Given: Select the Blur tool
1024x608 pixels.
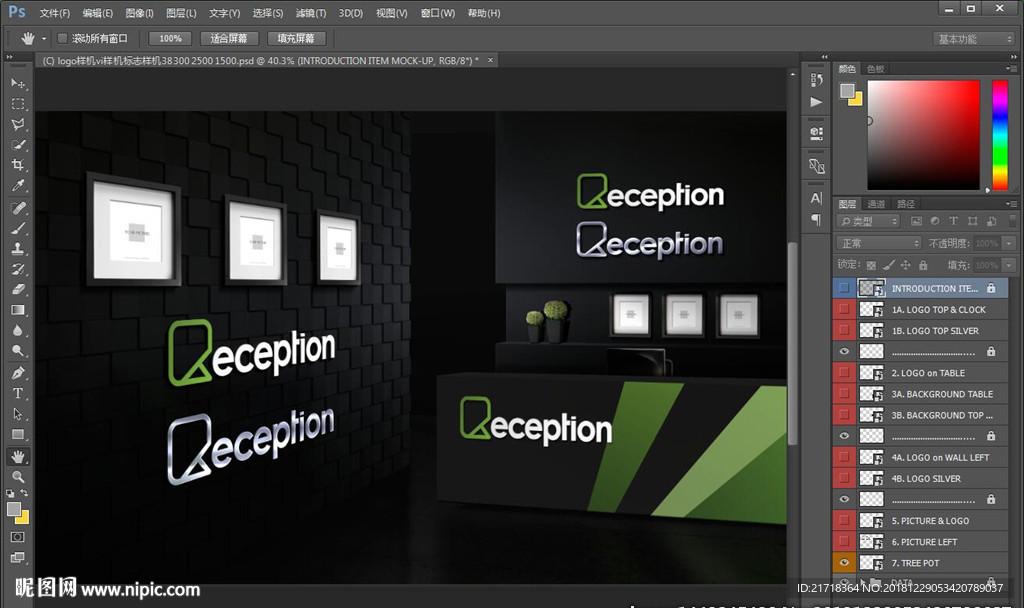Looking at the screenshot, I should click(x=18, y=330).
